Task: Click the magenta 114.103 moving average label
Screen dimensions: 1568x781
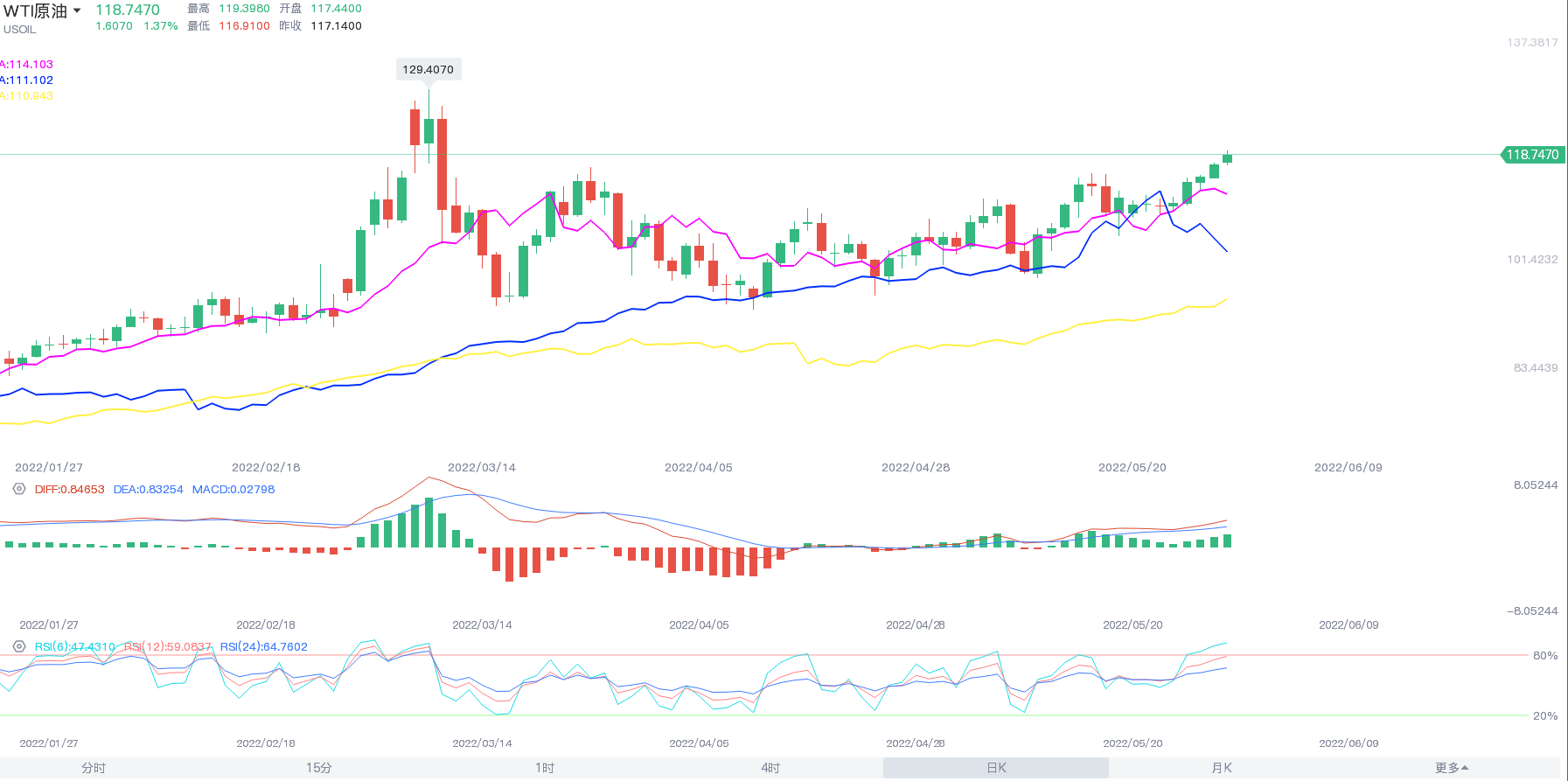Action: coord(27,64)
